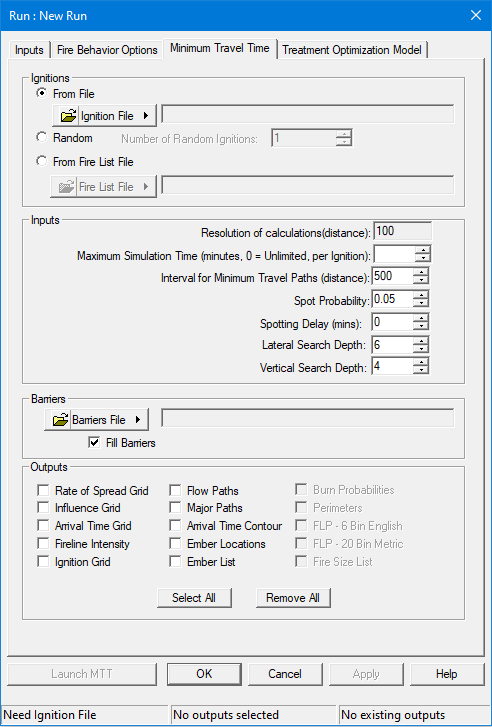Click the OK button
This screenshot has height=727, width=492.
[x=204, y=674]
